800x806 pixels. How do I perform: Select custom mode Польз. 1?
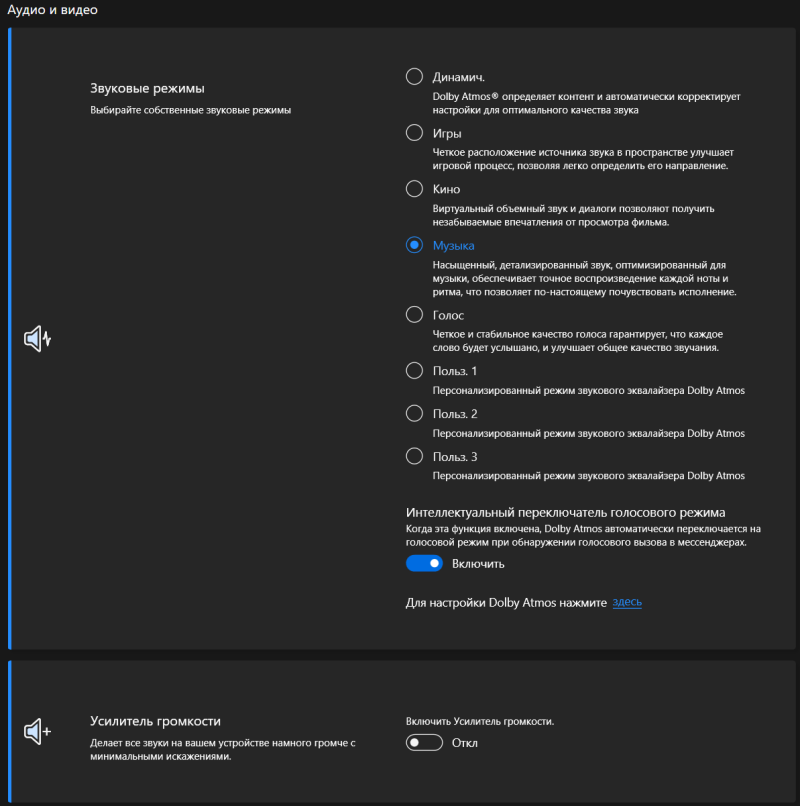coord(414,371)
